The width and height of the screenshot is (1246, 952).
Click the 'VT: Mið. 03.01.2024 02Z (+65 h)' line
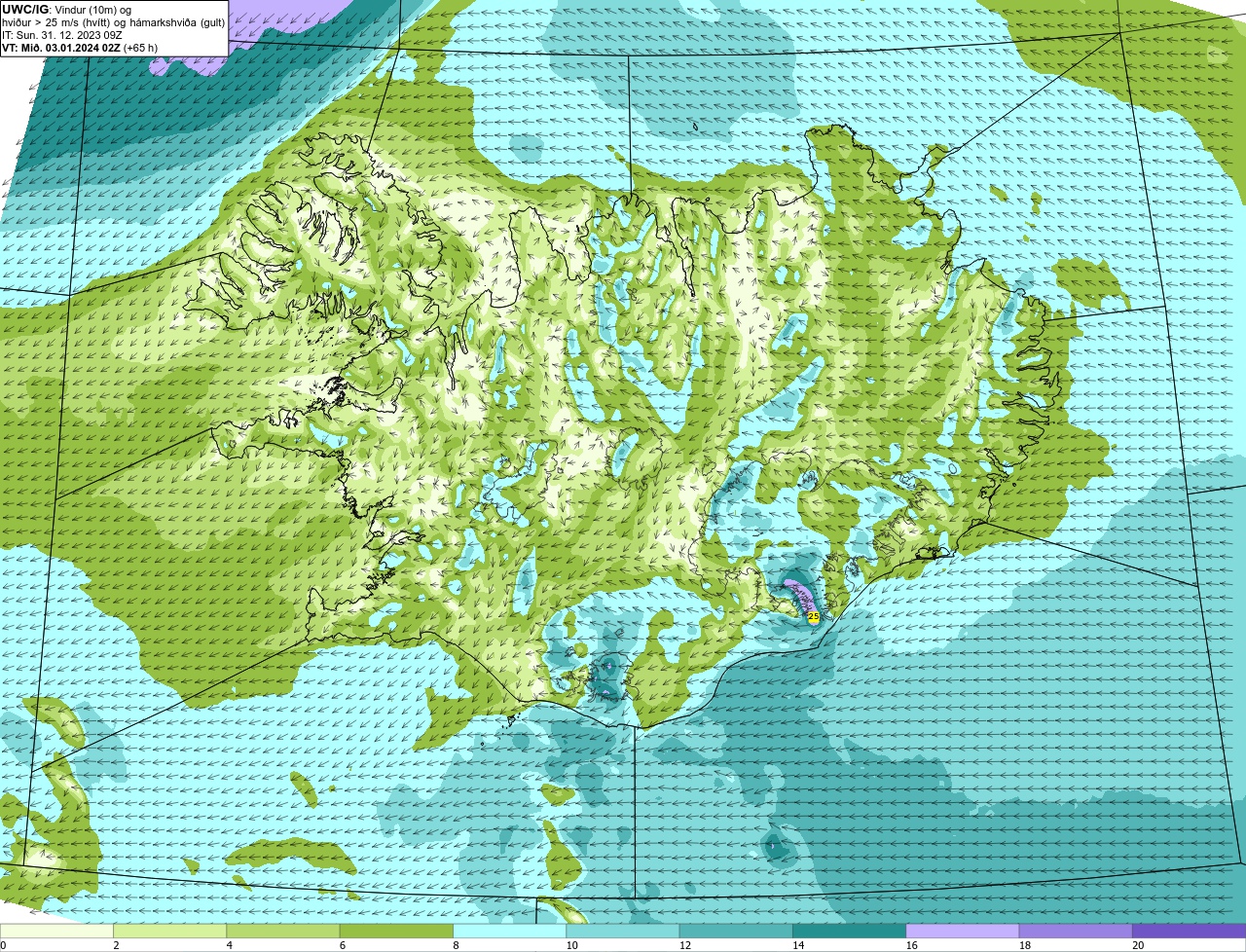point(80,48)
